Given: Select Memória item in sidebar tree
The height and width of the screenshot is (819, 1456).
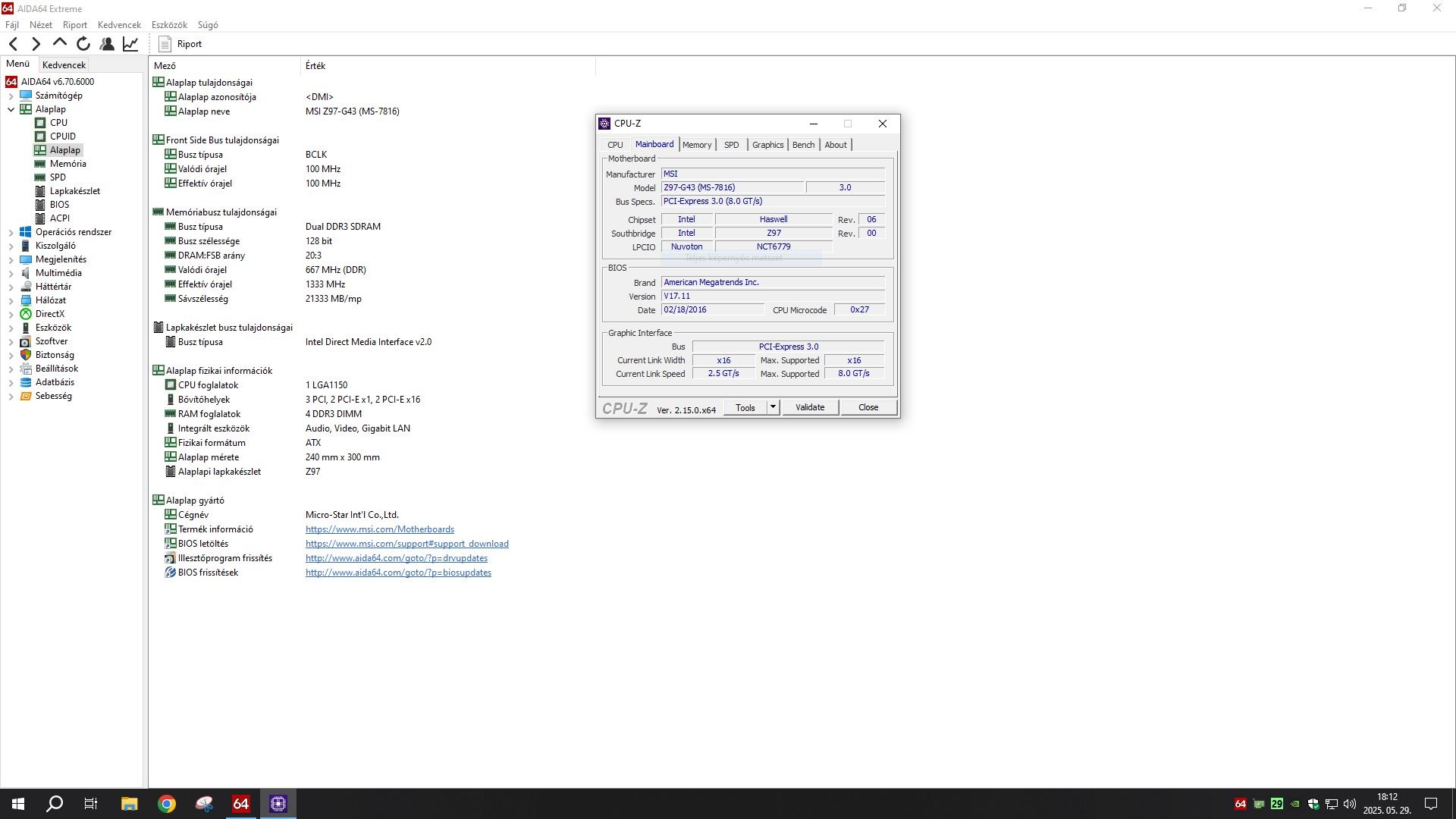Looking at the screenshot, I should point(67,164).
